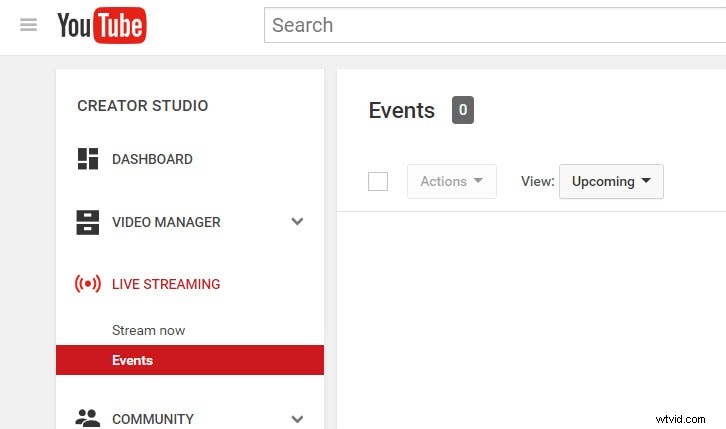Click the Dashboard grid icon

88,159
